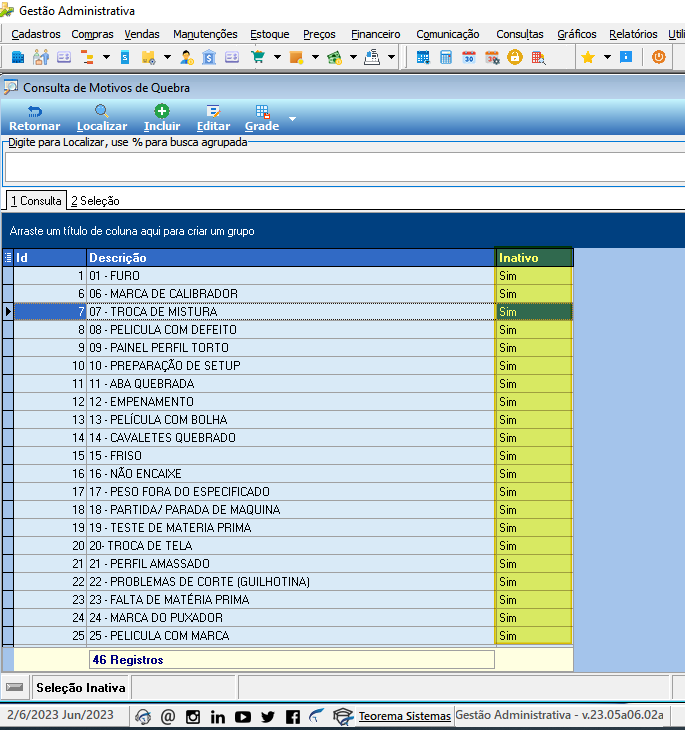Click the orange padlock toolbar icon
Viewport: 685px width, 730px height.
click(x=515, y=58)
